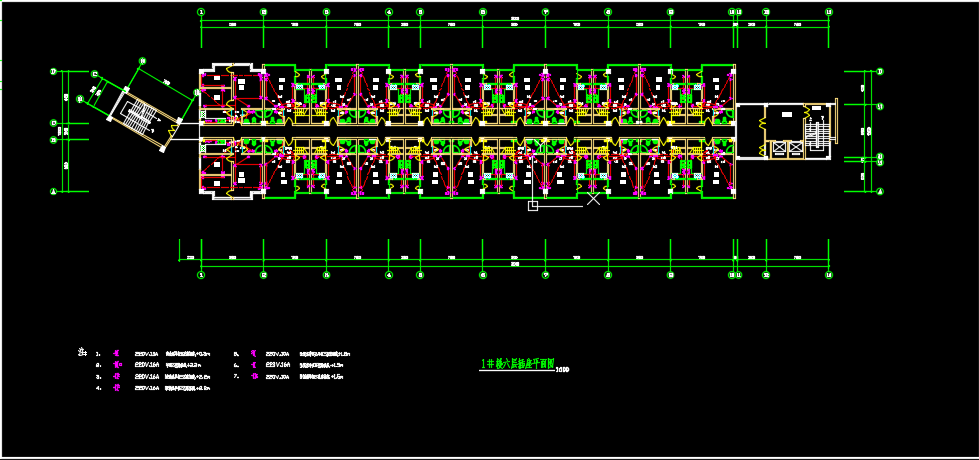Select legend item 7 magenta socket symbol
The width and height of the screenshot is (979, 460).
coord(255,377)
